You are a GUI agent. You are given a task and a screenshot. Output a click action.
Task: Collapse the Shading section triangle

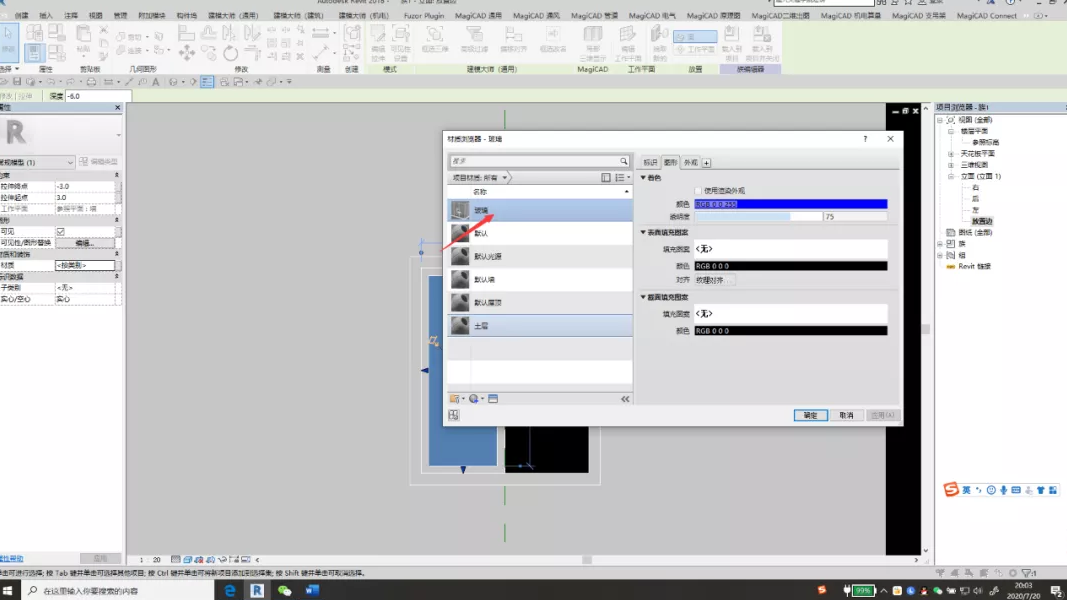[x=643, y=178]
